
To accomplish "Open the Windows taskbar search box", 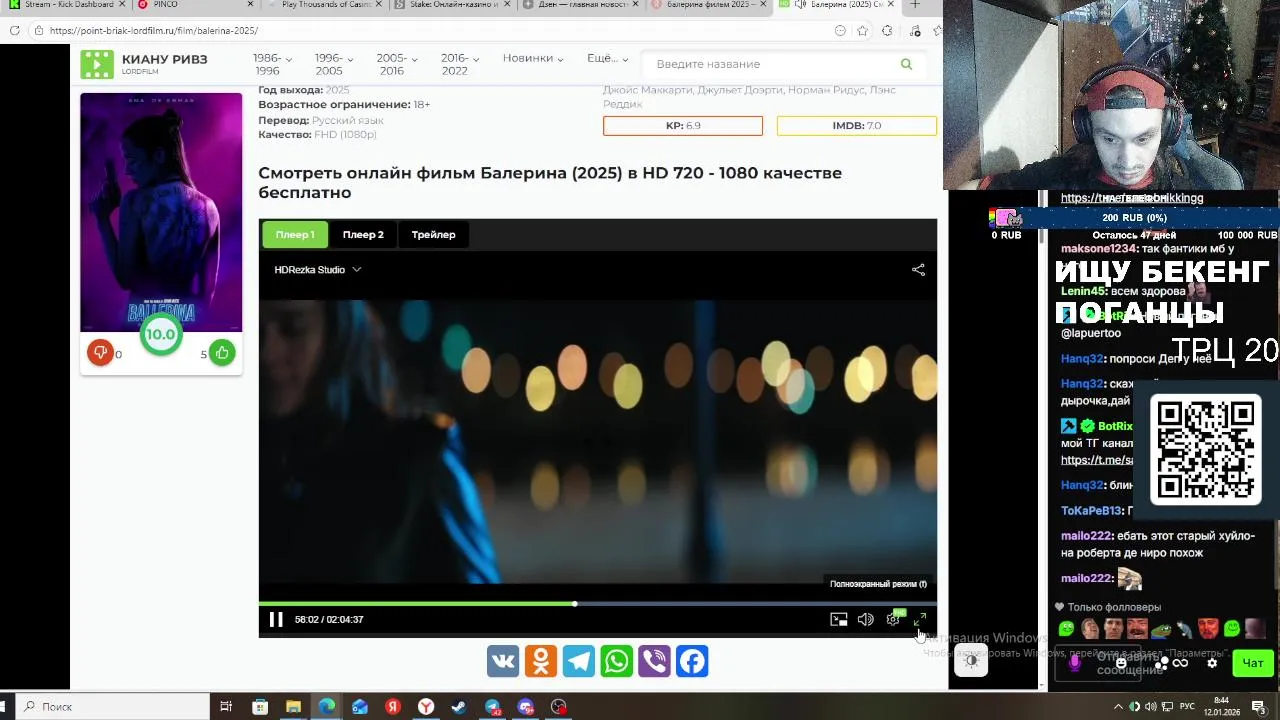I will pos(112,707).
